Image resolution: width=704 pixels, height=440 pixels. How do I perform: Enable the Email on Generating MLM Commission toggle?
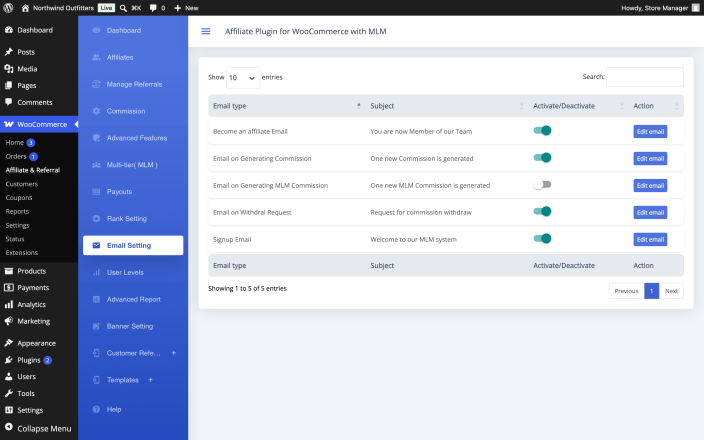point(542,185)
